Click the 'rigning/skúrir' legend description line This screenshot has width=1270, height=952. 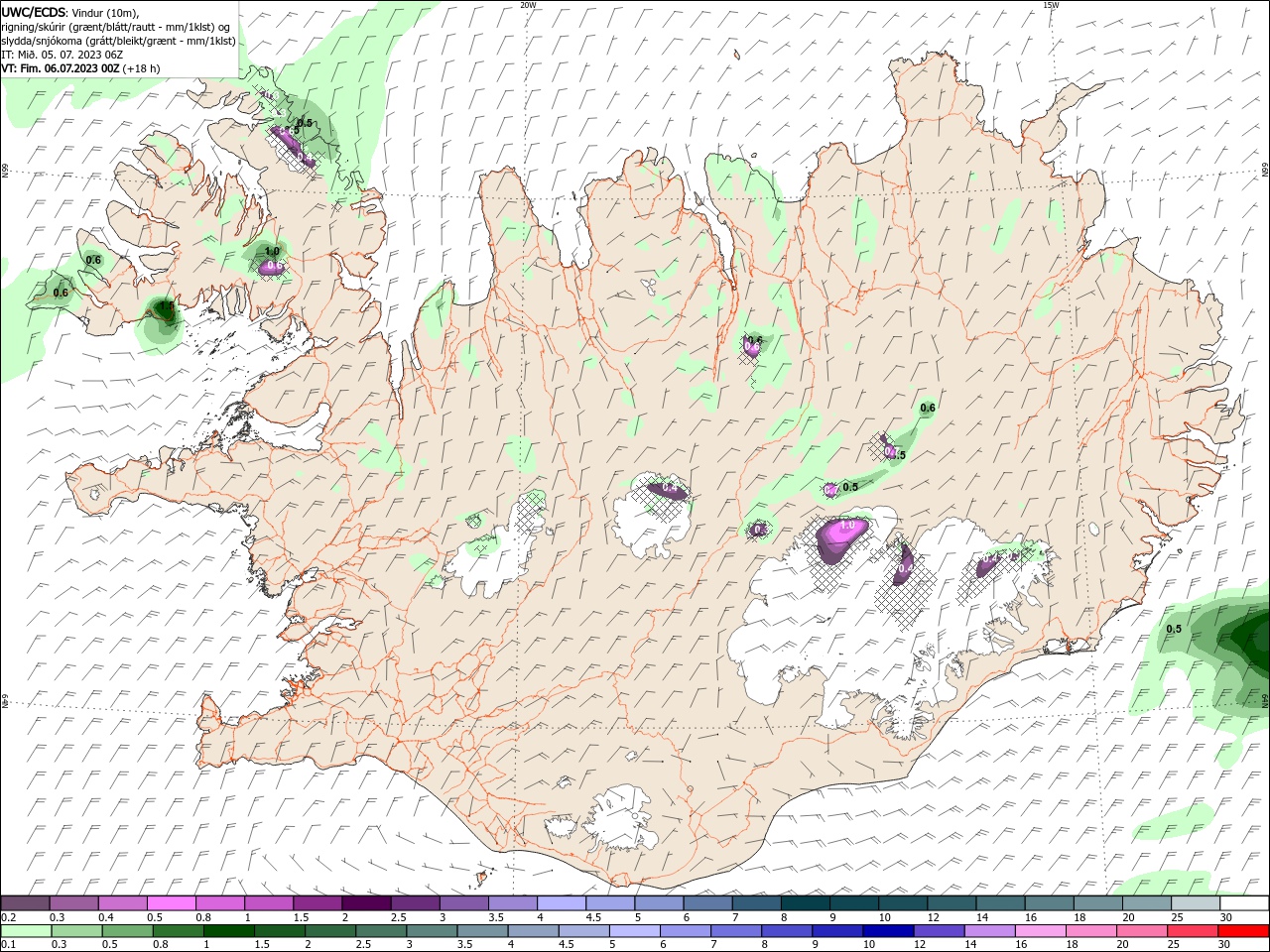click(x=116, y=27)
